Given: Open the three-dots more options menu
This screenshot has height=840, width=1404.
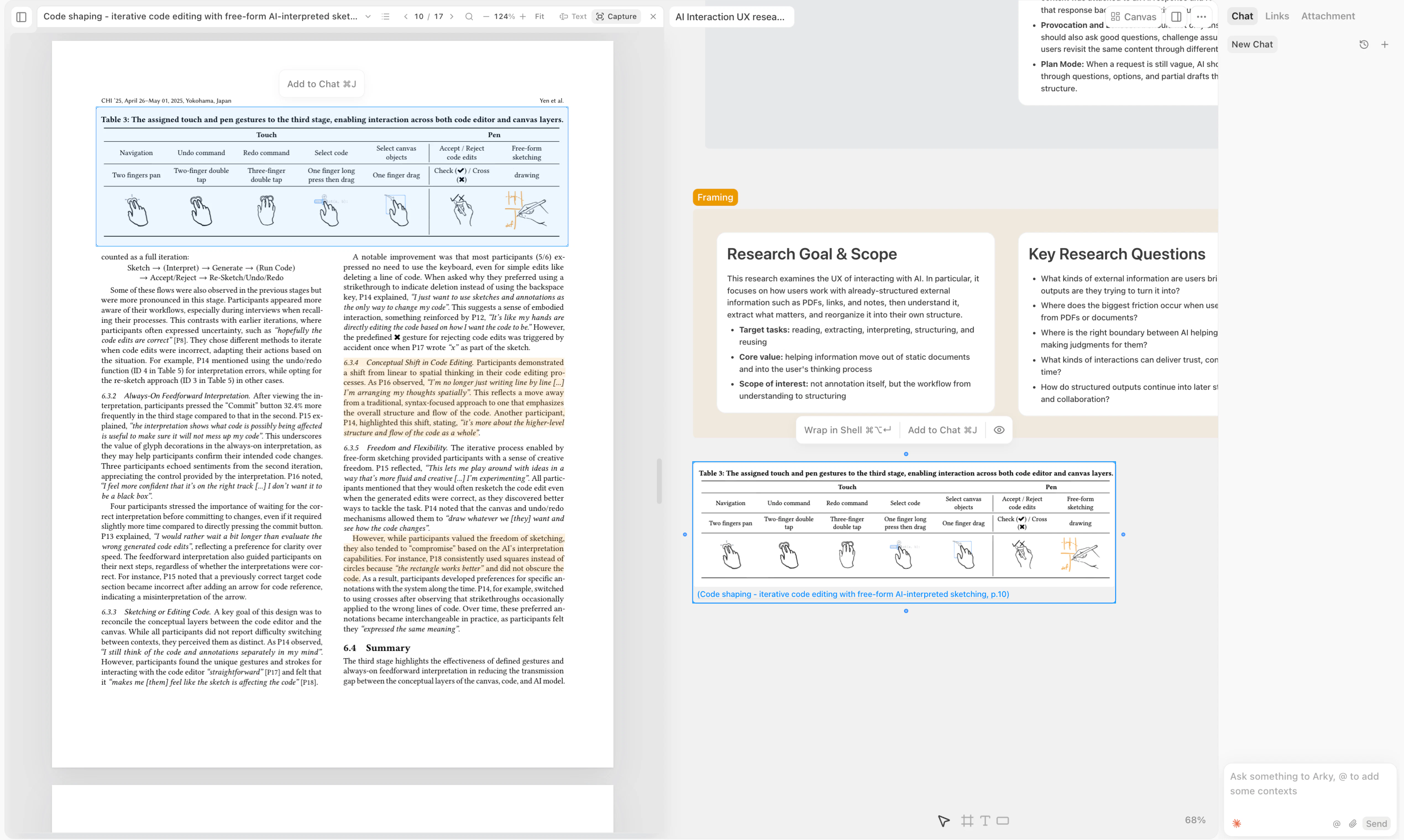Looking at the screenshot, I should click(1201, 17).
